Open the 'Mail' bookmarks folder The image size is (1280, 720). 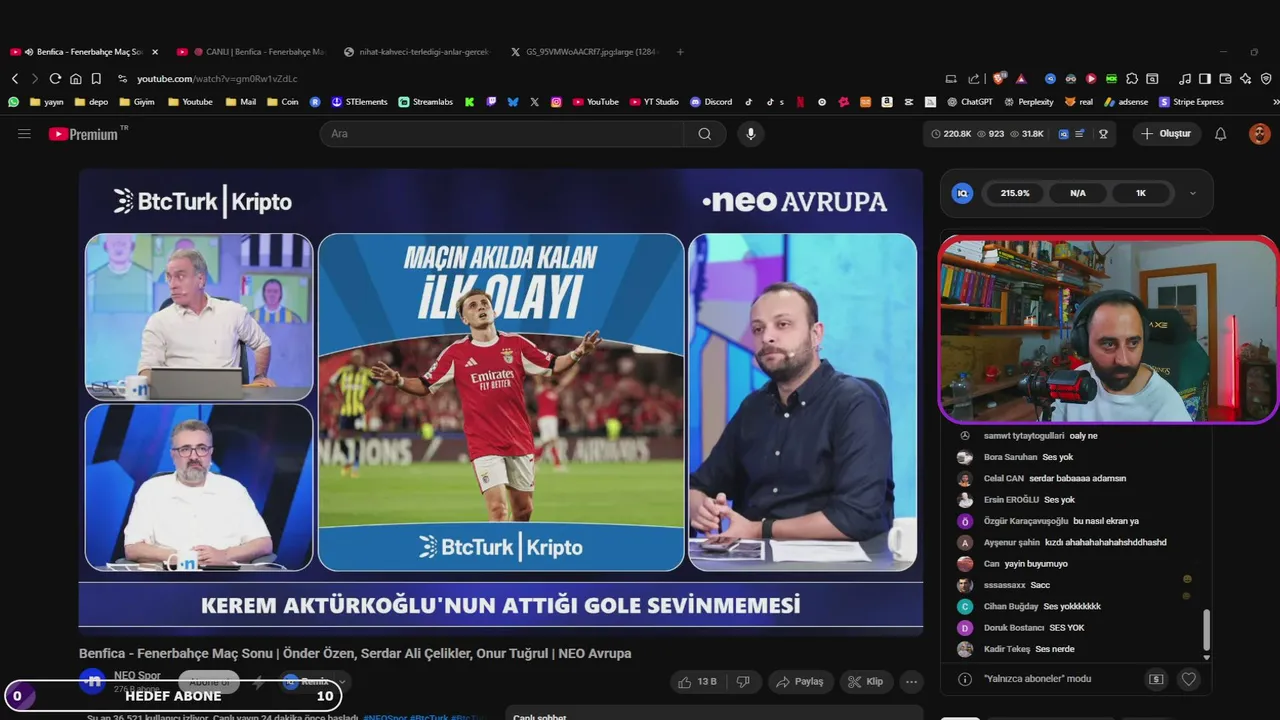pos(241,102)
